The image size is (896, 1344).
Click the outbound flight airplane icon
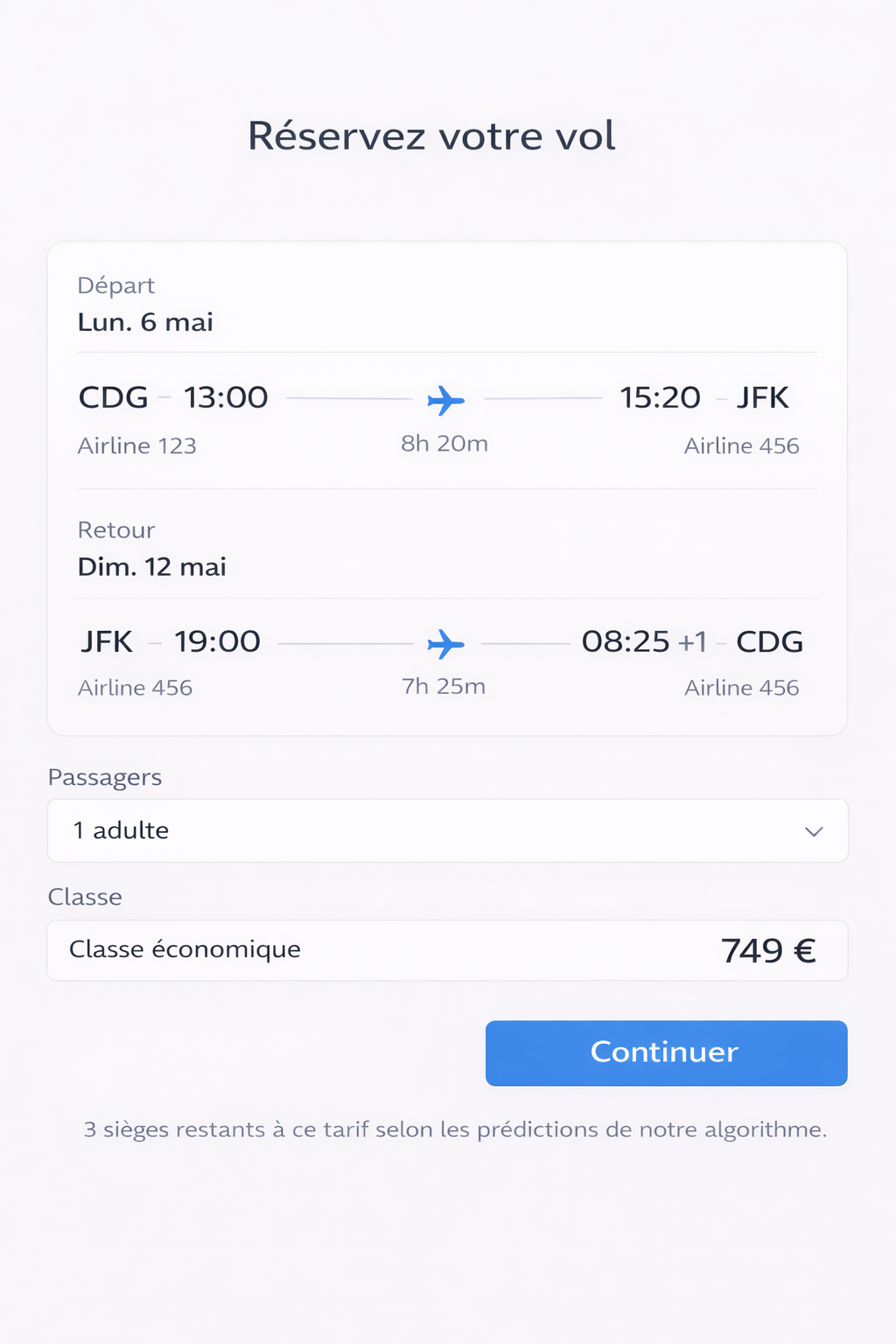(x=445, y=400)
